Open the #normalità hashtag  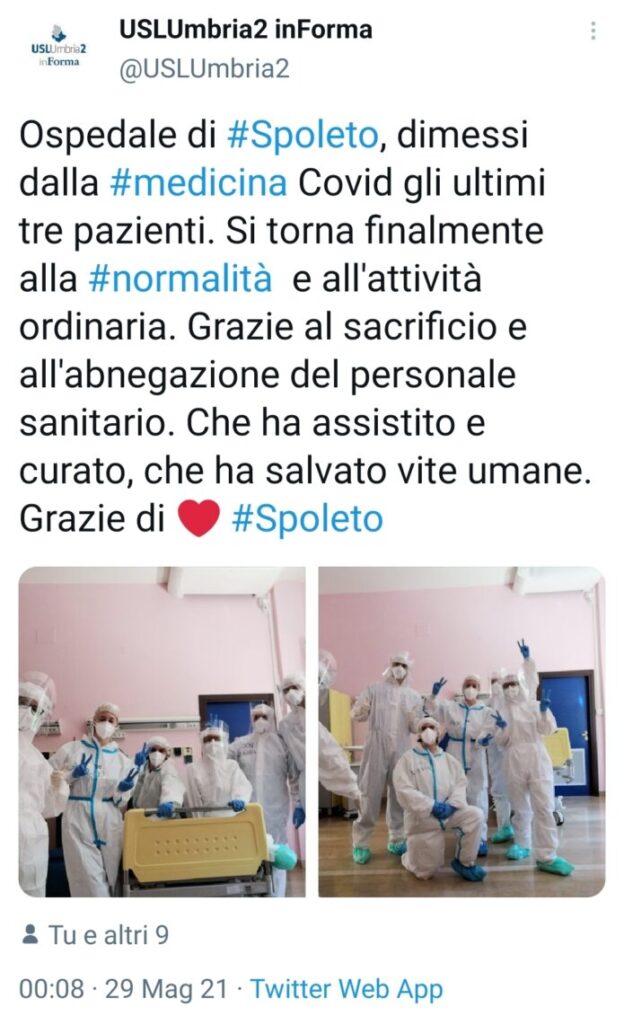pos(180,279)
